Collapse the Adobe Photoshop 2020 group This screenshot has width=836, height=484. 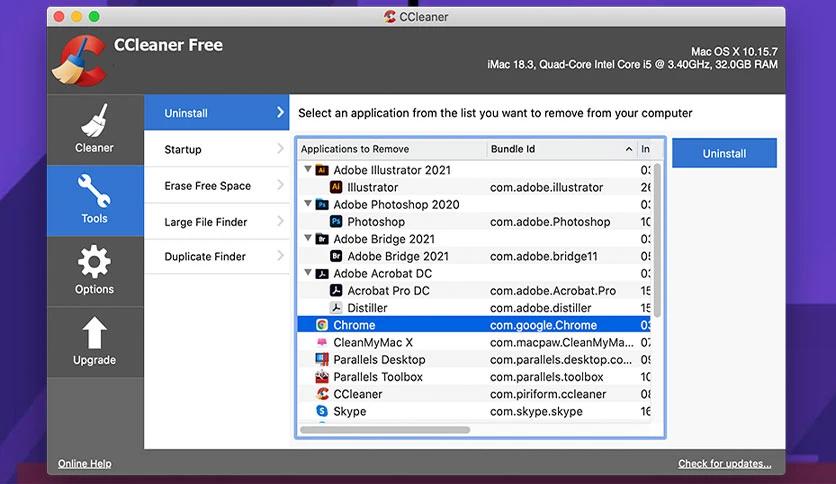307,205
